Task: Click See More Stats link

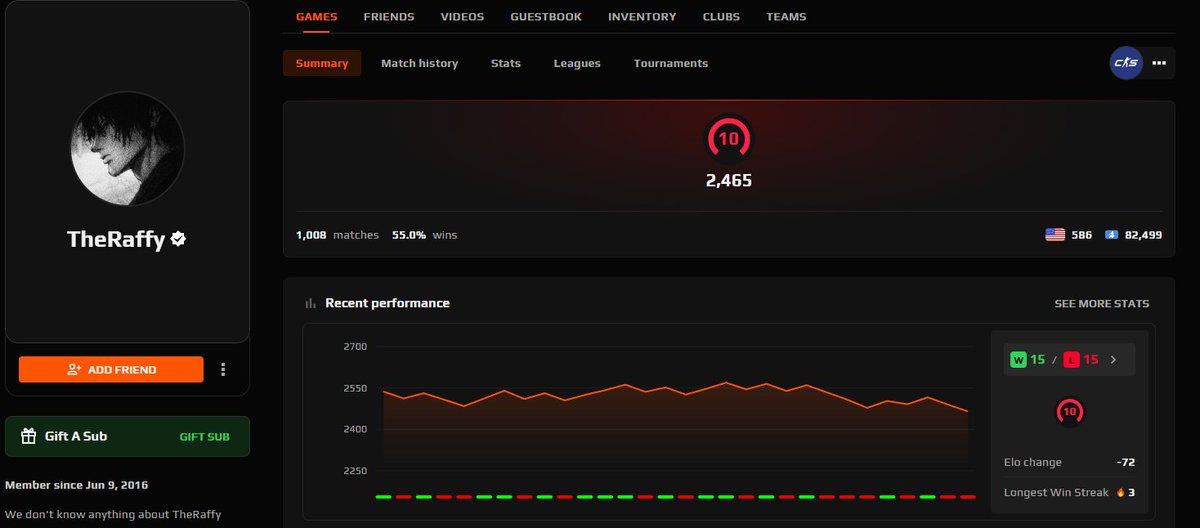Action: (1102, 303)
